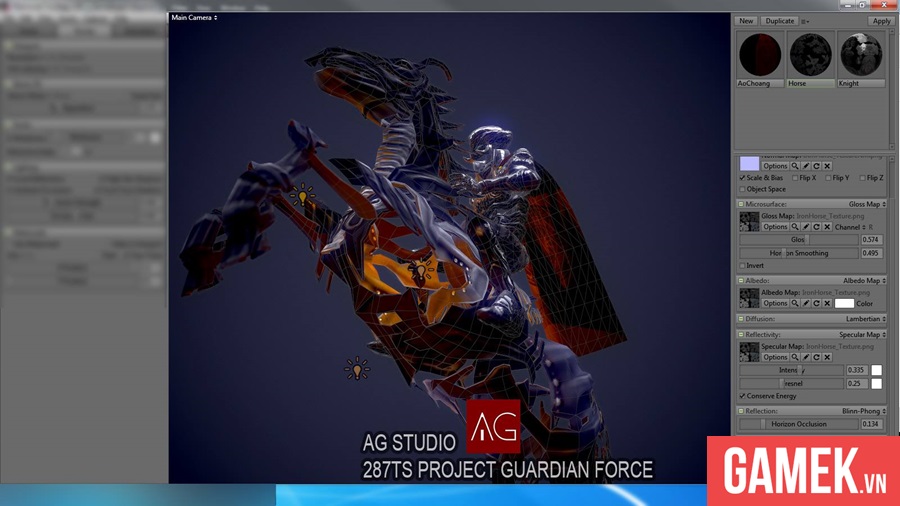This screenshot has height=506, width=900.
Task: Open the Main Camera selector
Action: coord(194,18)
